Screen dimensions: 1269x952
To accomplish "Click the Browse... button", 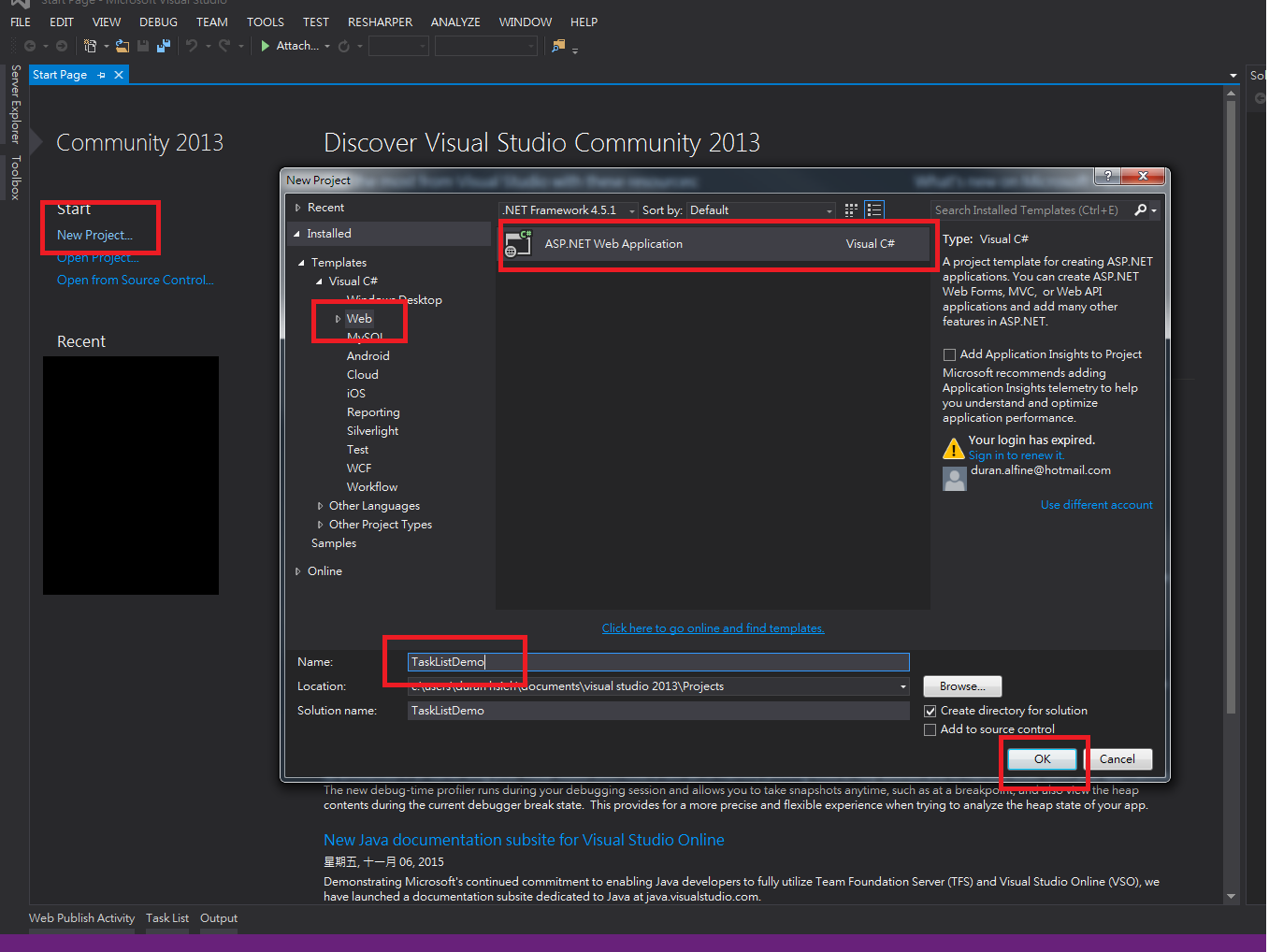I will 962,686.
